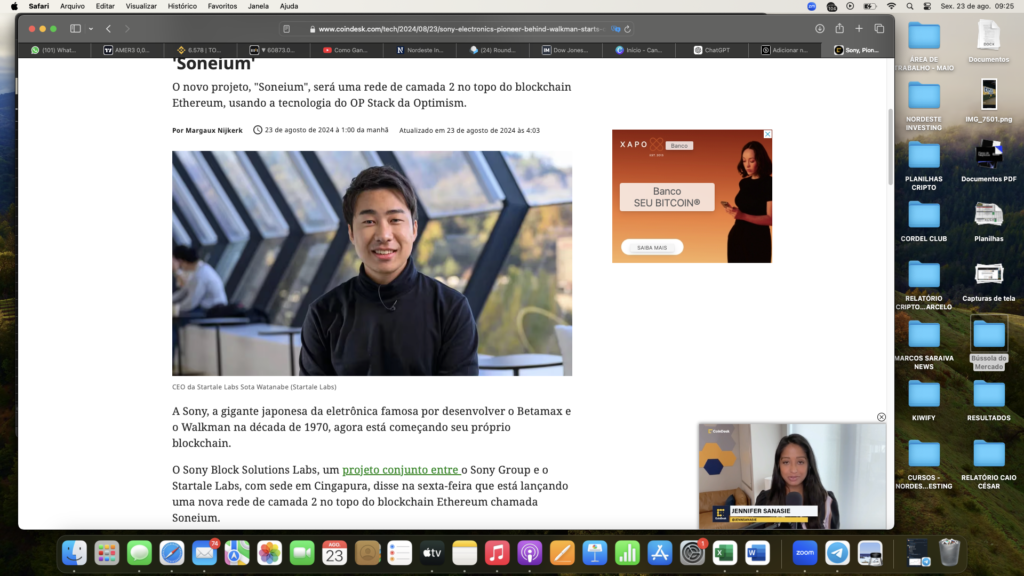Image resolution: width=1024 pixels, height=576 pixels.
Task: Switch to the ChatGPT tab
Action: pyautogui.click(x=712, y=50)
